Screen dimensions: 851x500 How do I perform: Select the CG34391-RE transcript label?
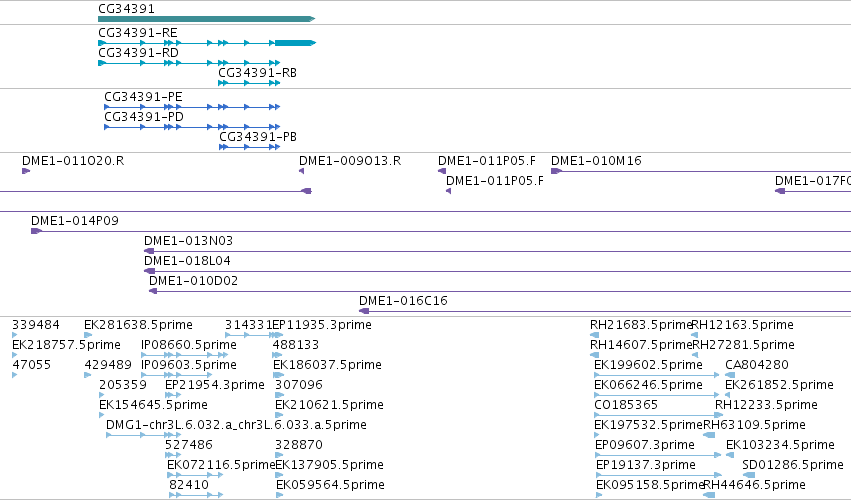pyautogui.click(x=138, y=33)
